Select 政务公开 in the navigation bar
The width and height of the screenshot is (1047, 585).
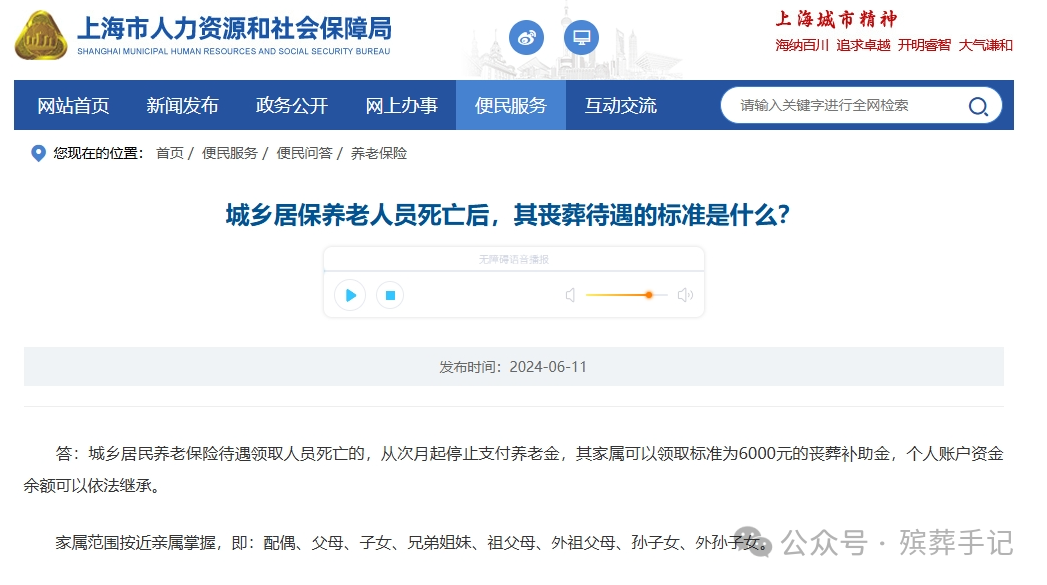click(x=289, y=105)
